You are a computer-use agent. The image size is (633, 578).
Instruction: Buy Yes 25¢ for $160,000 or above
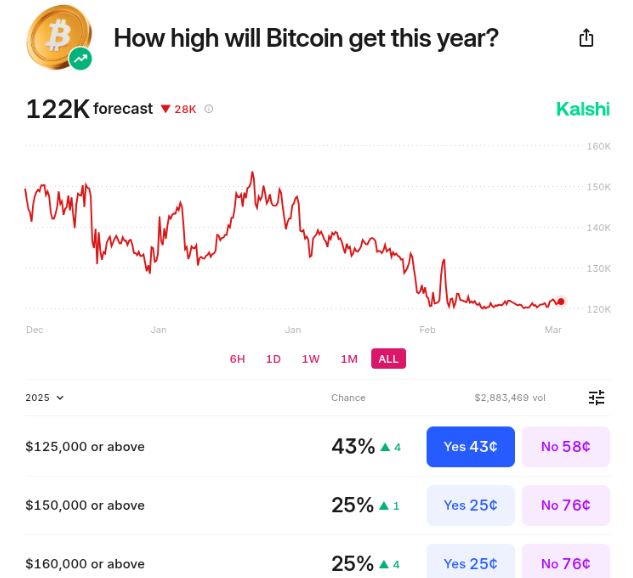[x=470, y=562]
